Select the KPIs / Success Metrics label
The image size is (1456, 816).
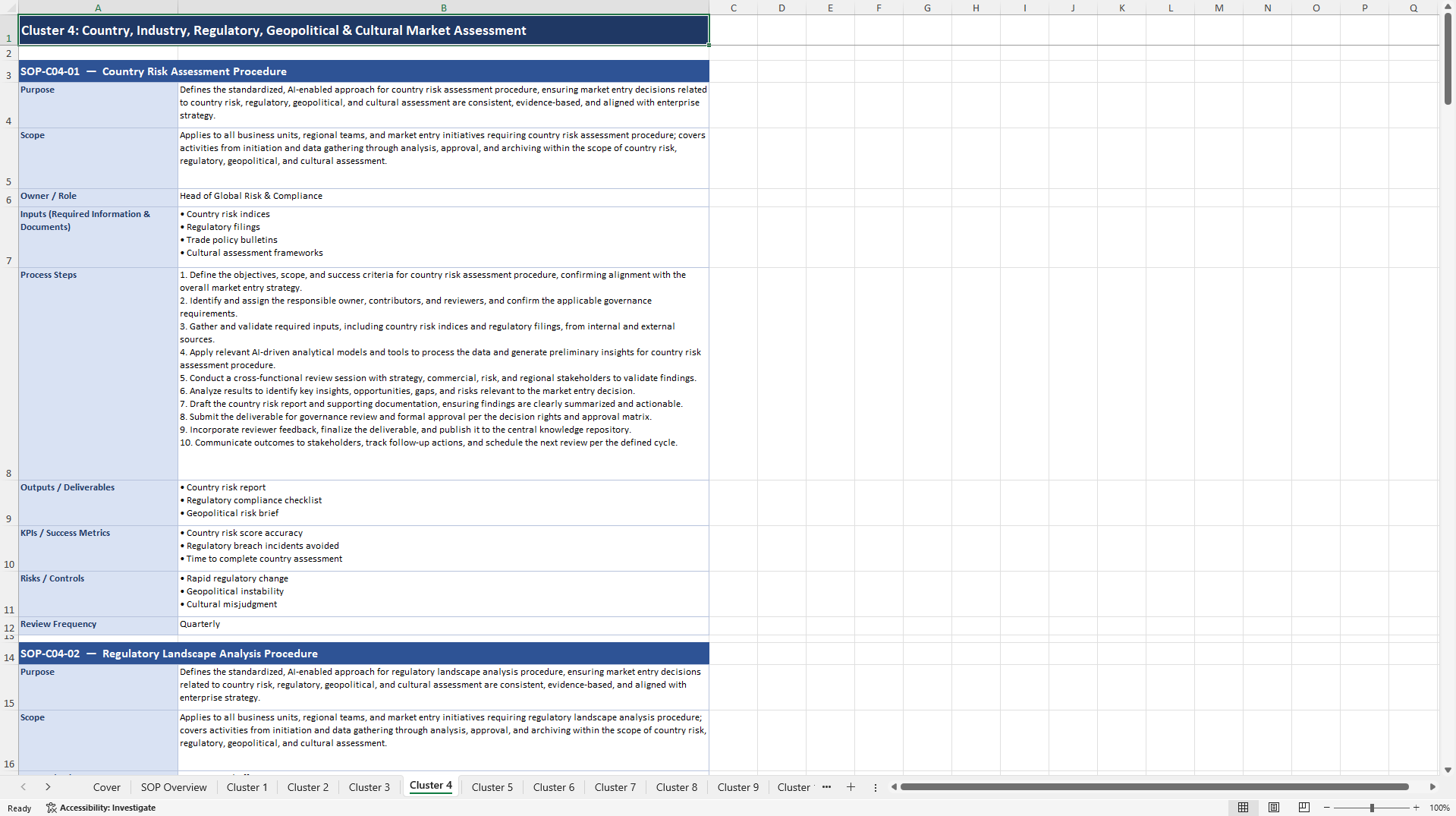[98, 548]
